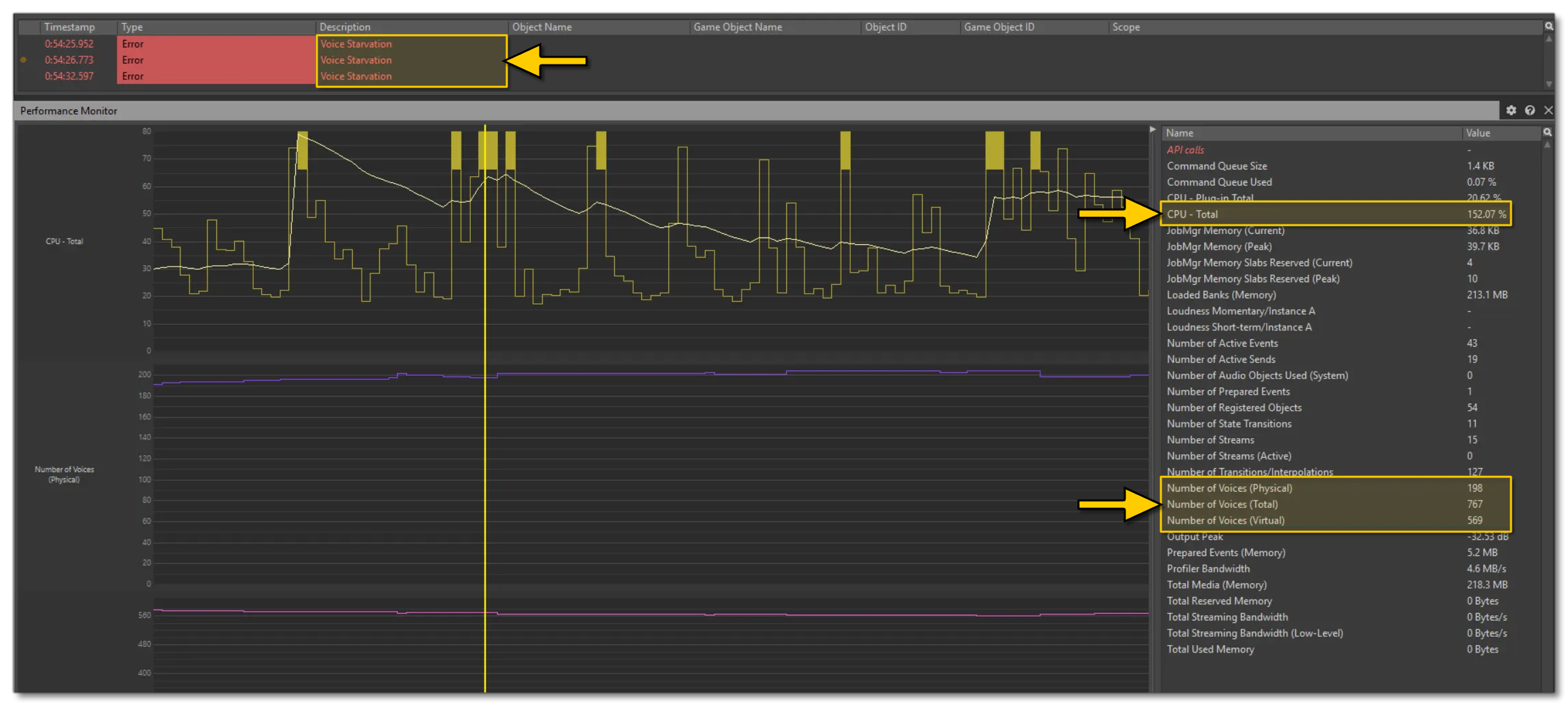Screen dimensions: 1568x706
Task: Open the Performance Monitor settings gear icon
Action: (x=1513, y=110)
